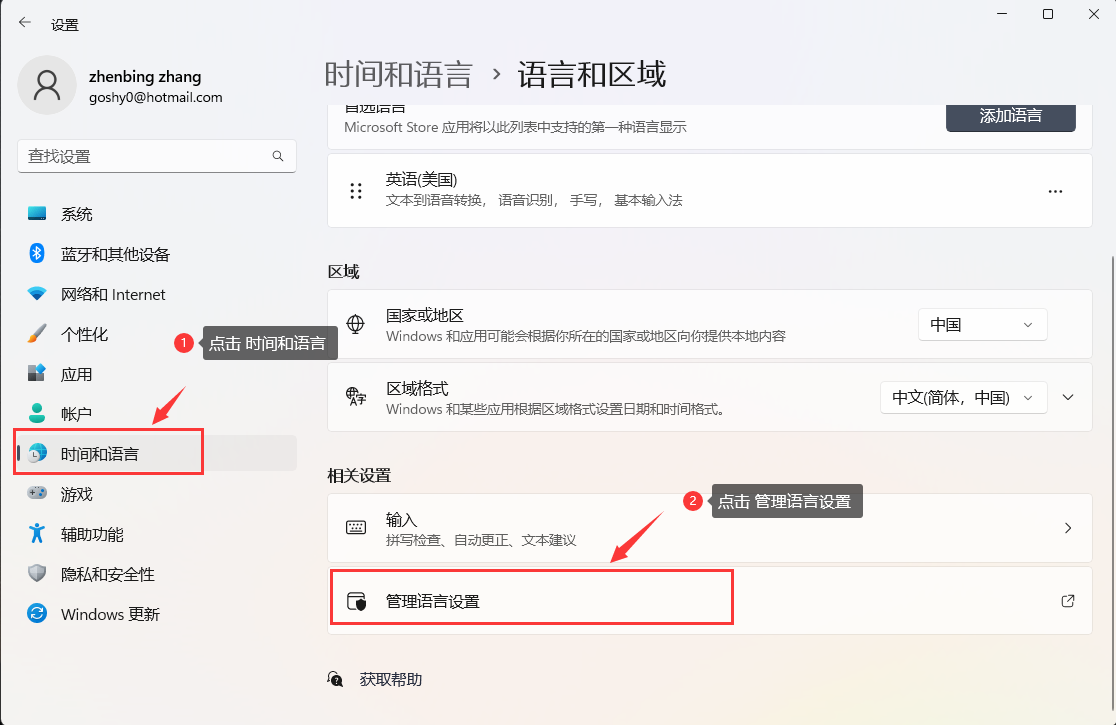Screen dimensions: 1116x725
Task: Click the back arrow in the title bar
Action: (x=25, y=23)
